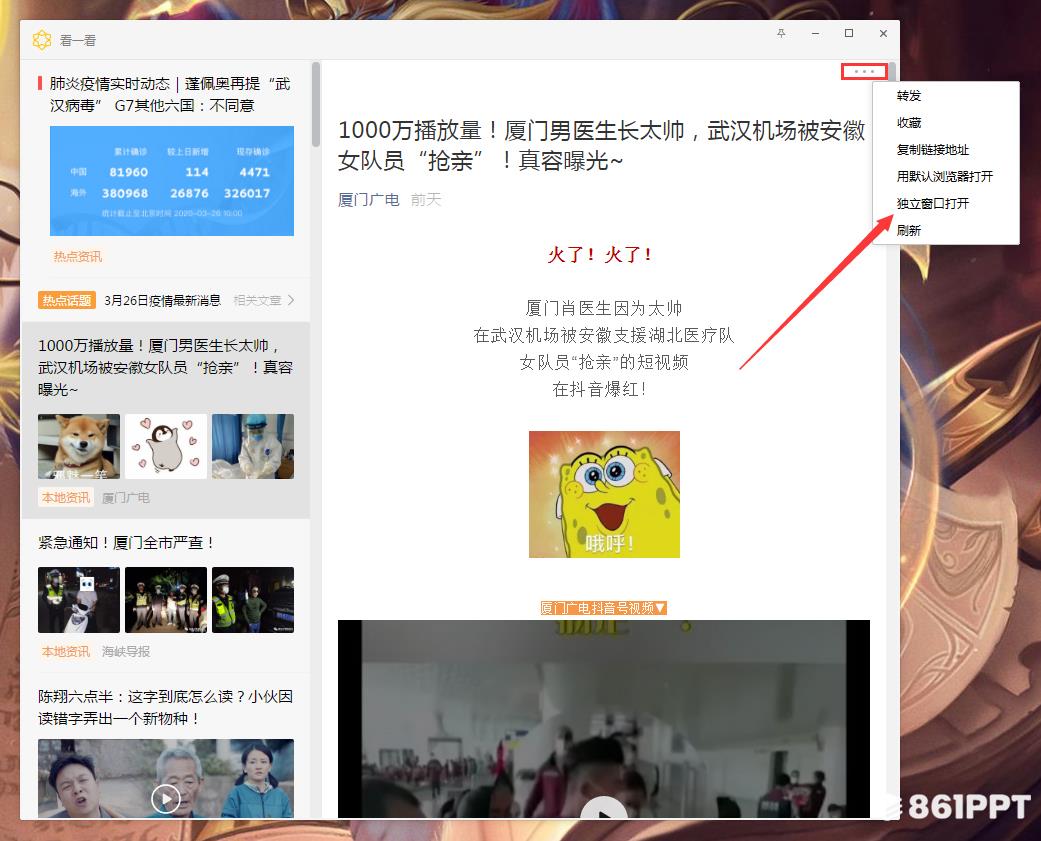Viewport: 1041px width, 841px height.
Task: Open the blue epidemic statistics image
Action: (x=172, y=181)
